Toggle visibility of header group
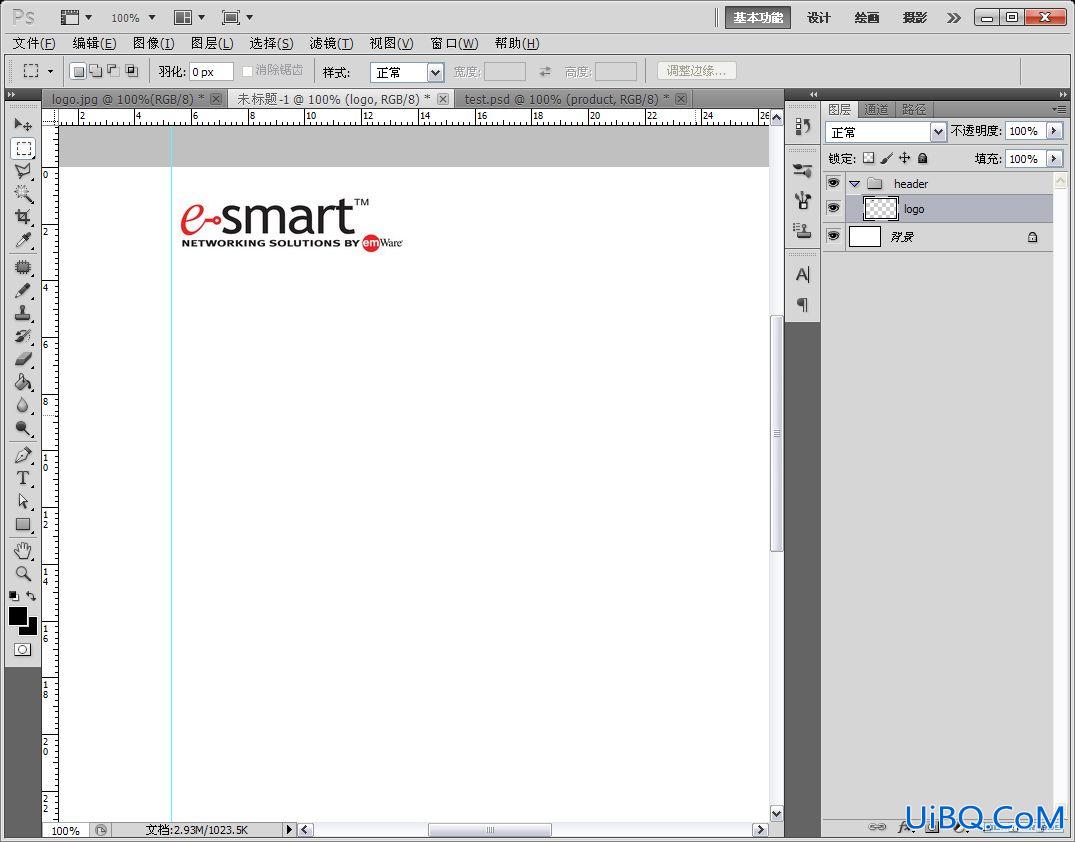 point(833,183)
